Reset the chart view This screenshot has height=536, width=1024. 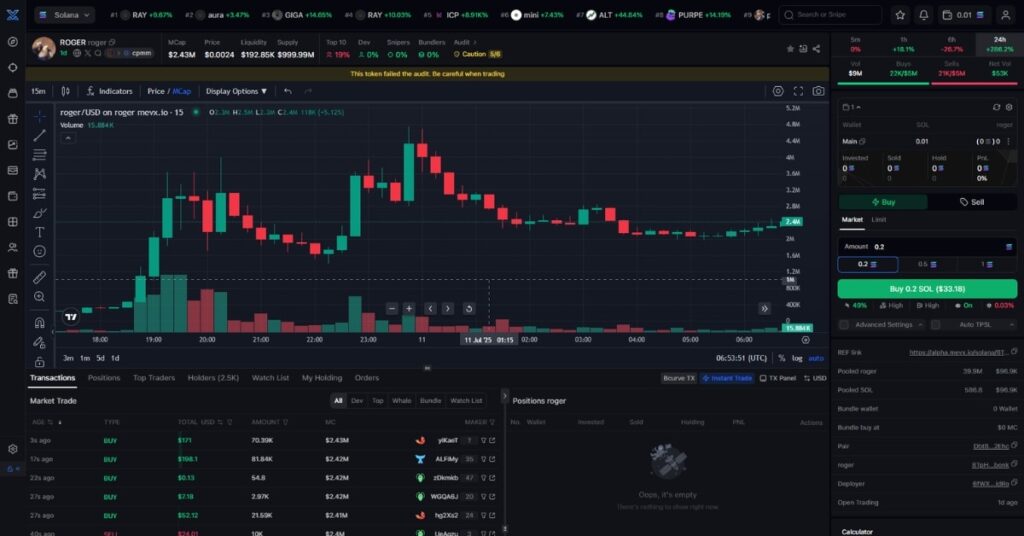click(468, 309)
